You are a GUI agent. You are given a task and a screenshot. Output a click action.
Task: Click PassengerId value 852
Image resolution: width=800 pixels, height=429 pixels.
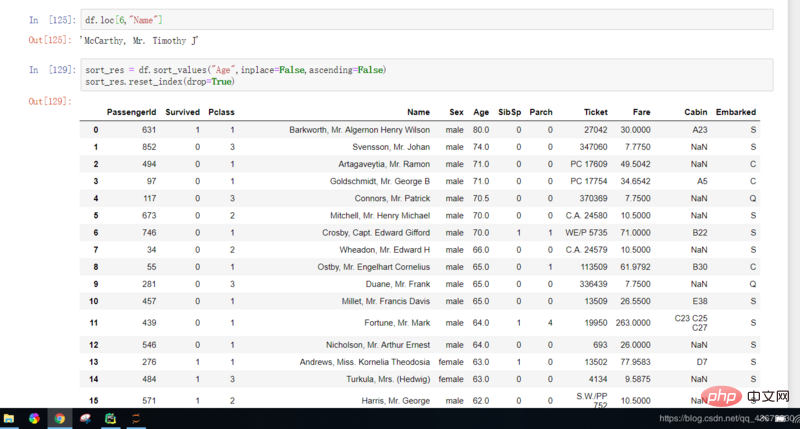pyautogui.click(x=149, y=147)
